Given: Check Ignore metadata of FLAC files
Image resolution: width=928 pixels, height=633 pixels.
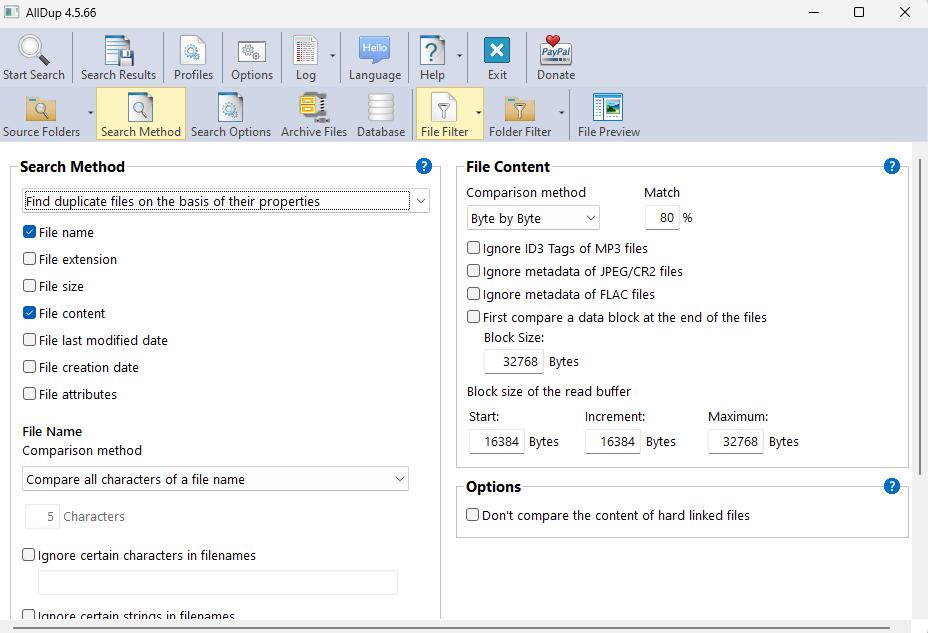Looking at the screenshot, I should tap(473, 293).
